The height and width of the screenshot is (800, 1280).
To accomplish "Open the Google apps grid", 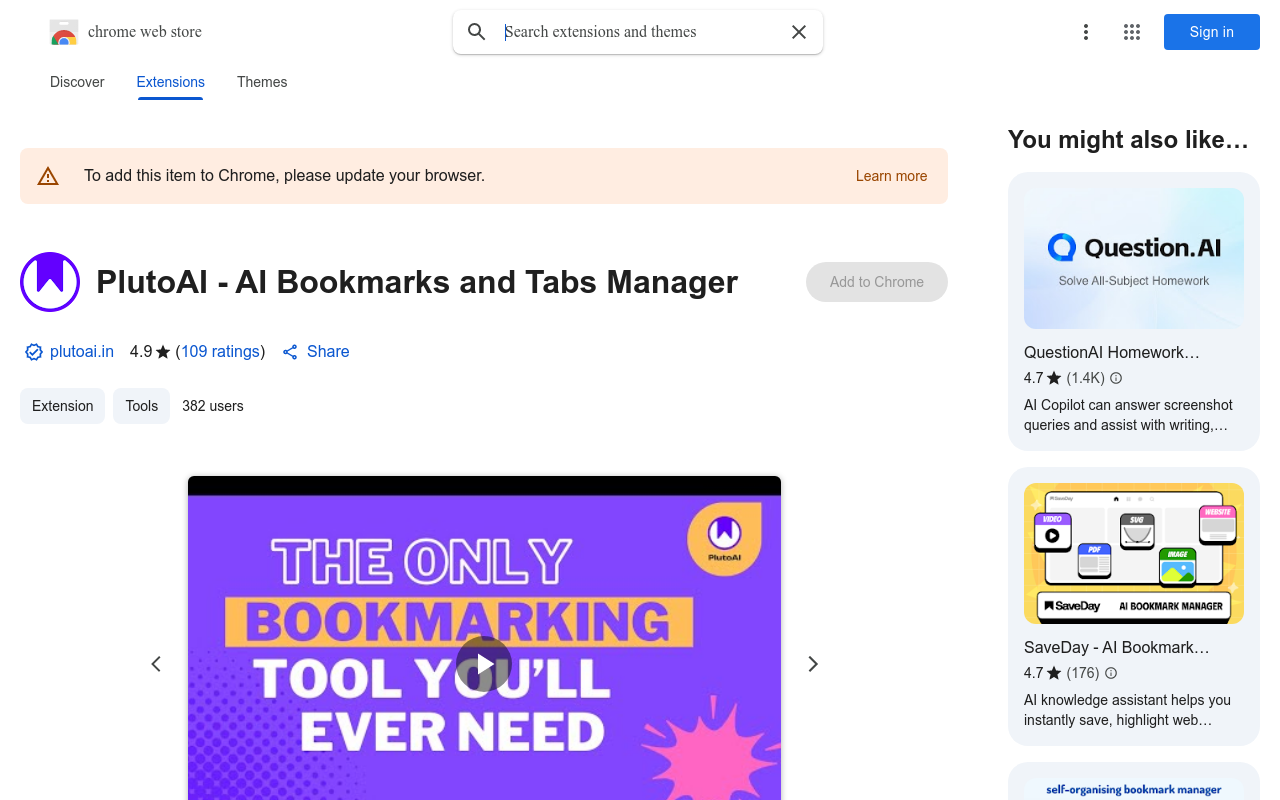I will coord(1132,32).
